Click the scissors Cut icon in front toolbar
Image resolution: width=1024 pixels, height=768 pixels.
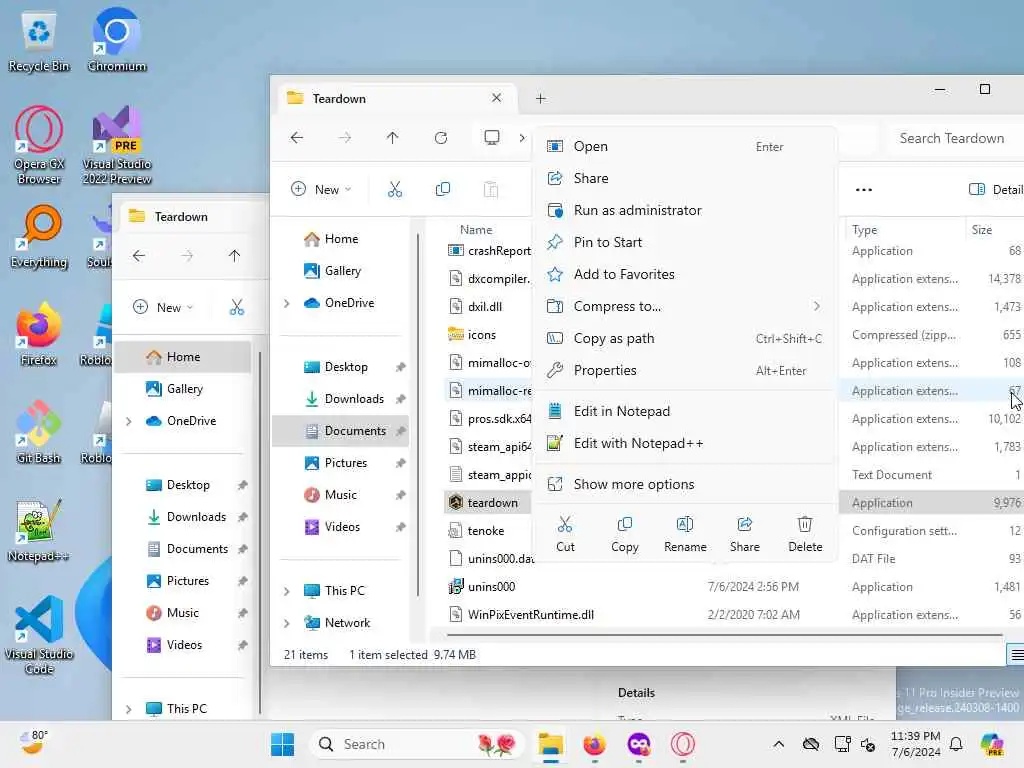[394, 189]
